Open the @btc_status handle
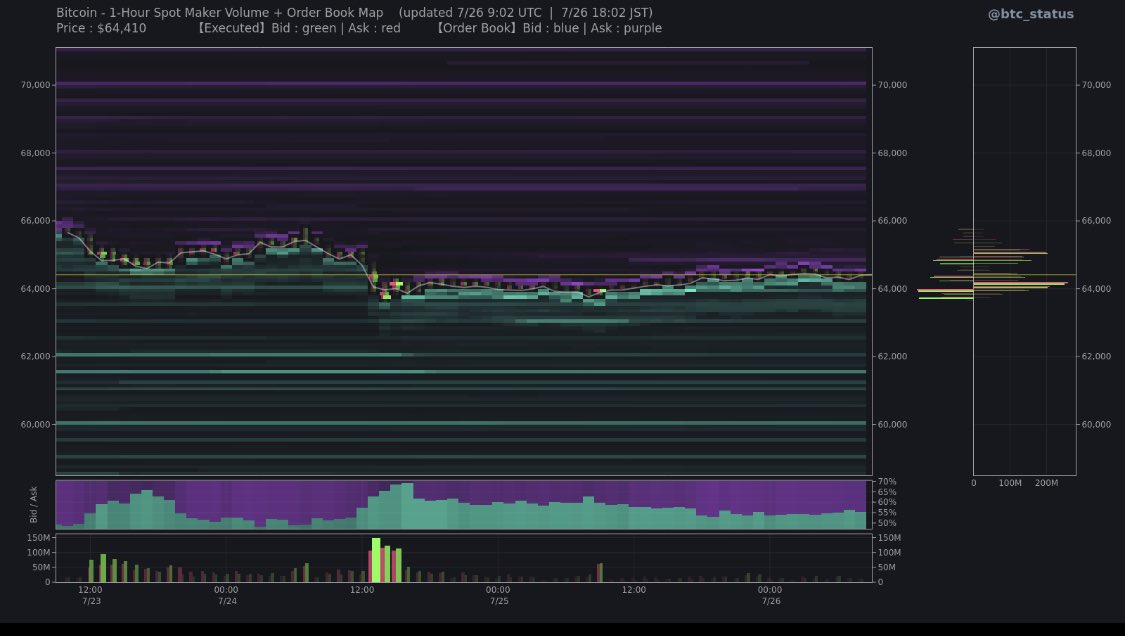 click(1030, 14)
